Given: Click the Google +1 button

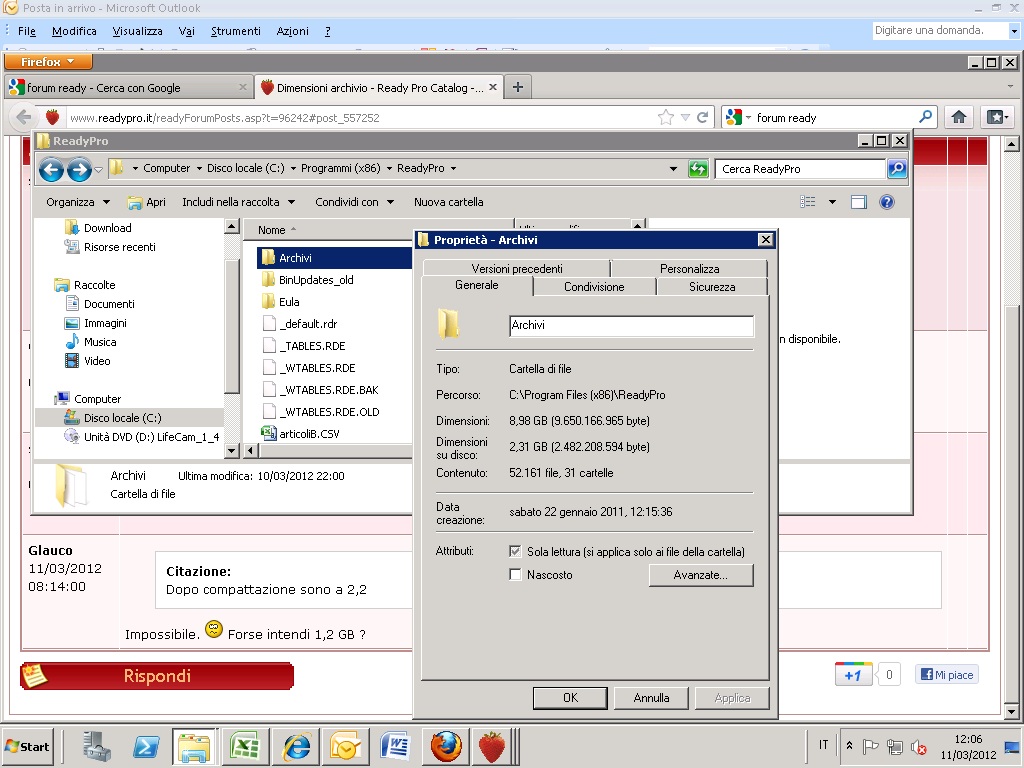Looking at the screenshot, I should (x=853, y=675).
